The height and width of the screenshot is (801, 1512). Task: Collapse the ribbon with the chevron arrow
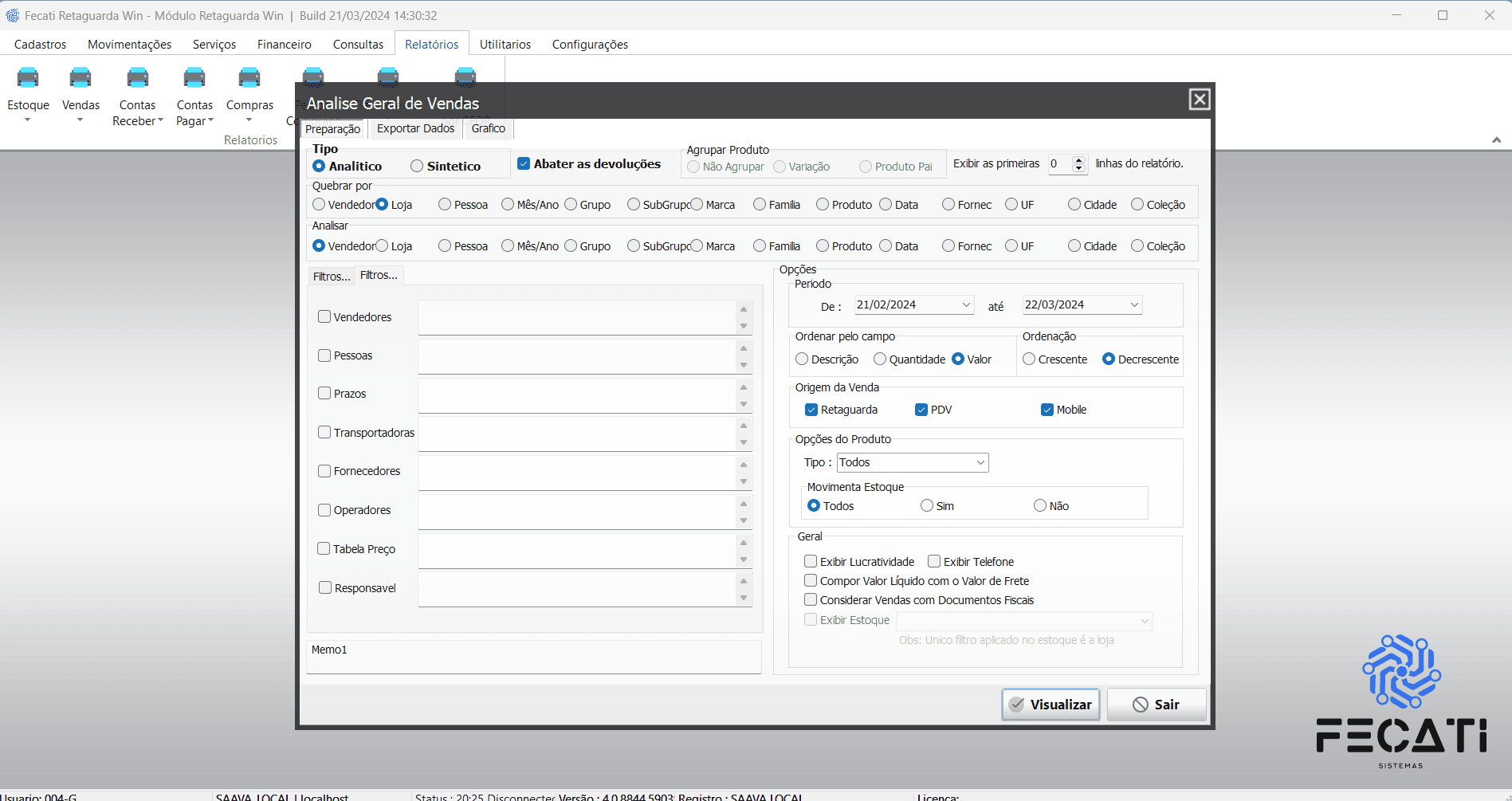(x=1496, y=140)
